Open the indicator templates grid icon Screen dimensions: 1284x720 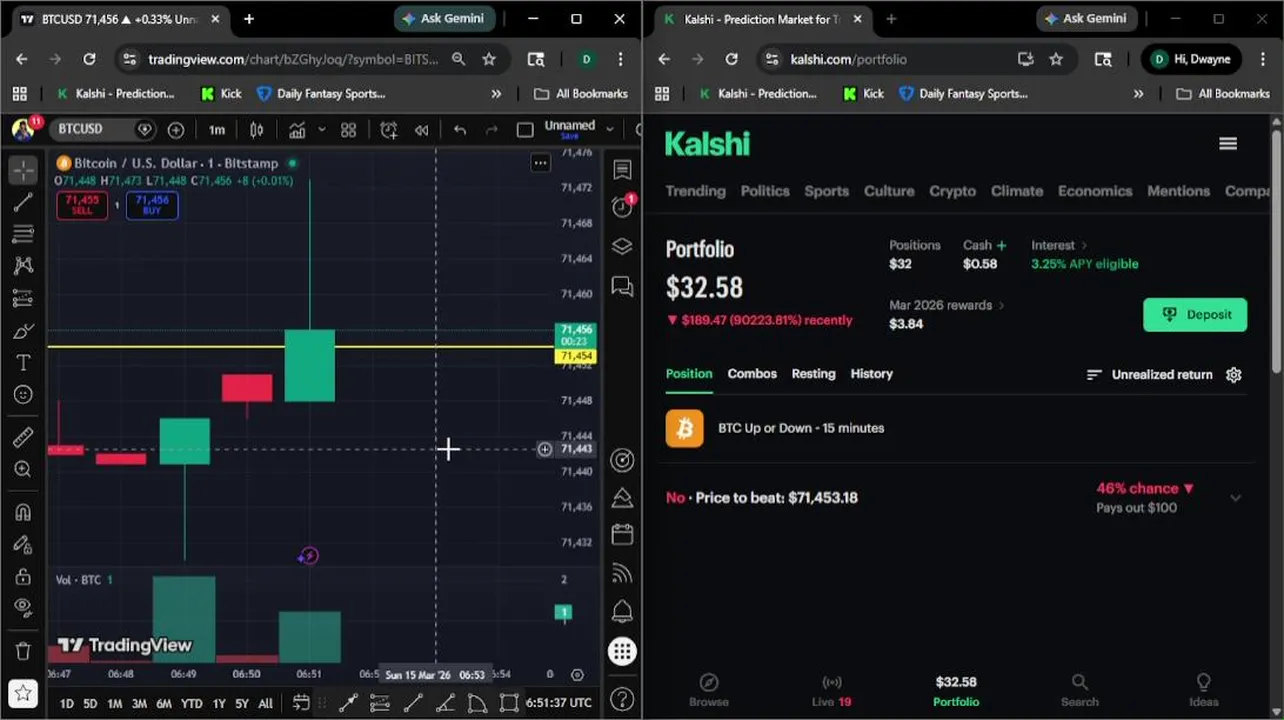point(348,129)
